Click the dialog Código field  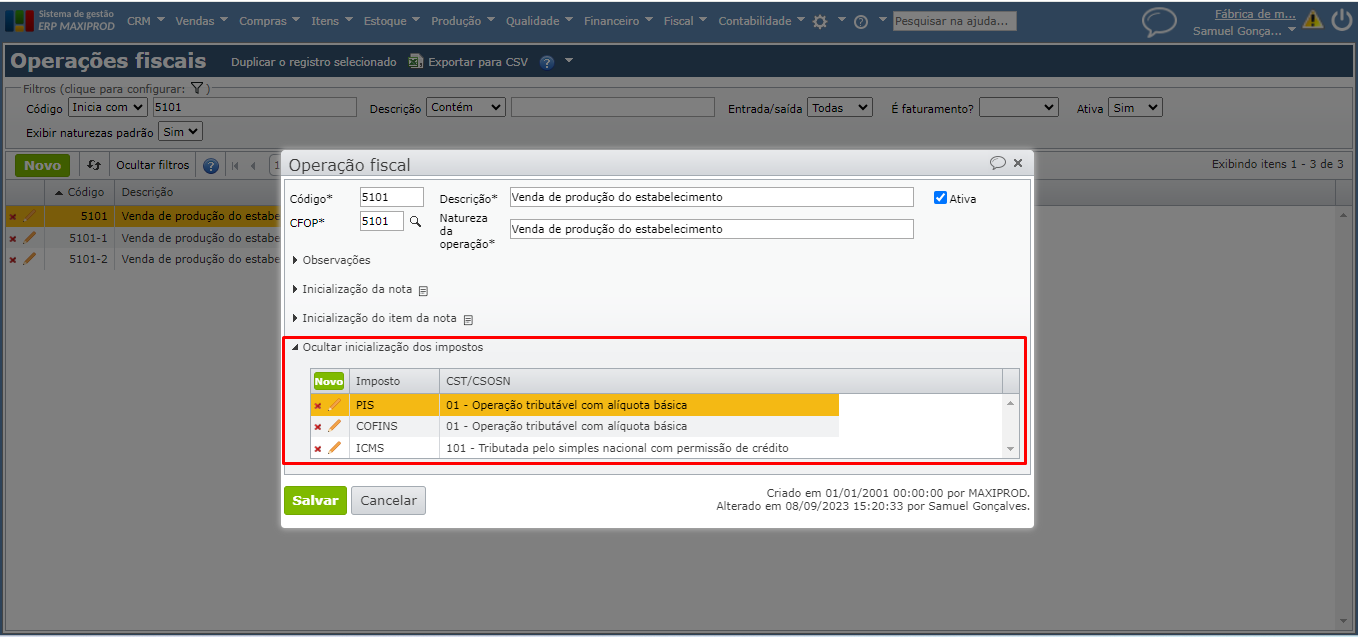click(x=392, y=197)
